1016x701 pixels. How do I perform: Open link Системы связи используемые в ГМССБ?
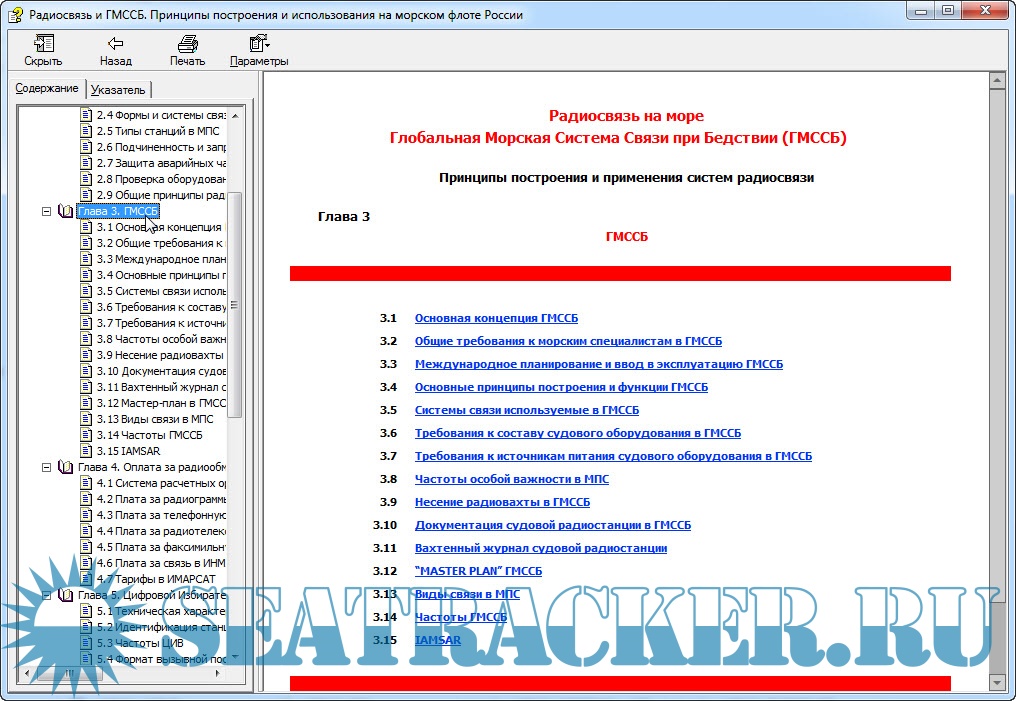[526, 410]
